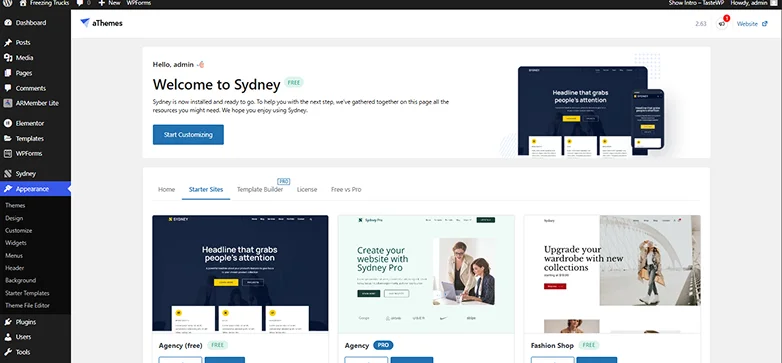
Task: Click the admin avatar in top bar
Action: coord(773,3)
